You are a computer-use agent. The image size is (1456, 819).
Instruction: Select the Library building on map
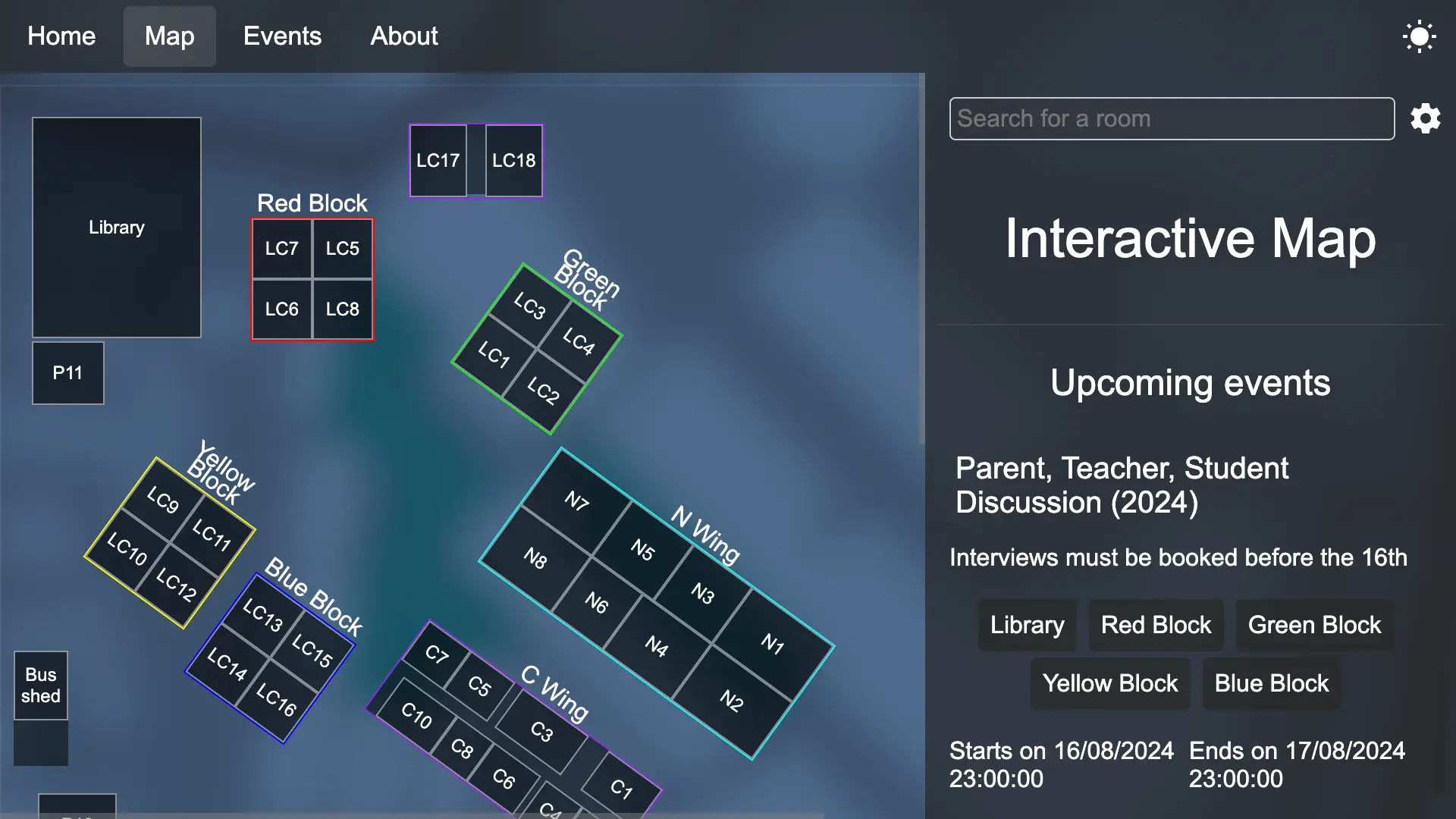116,227
